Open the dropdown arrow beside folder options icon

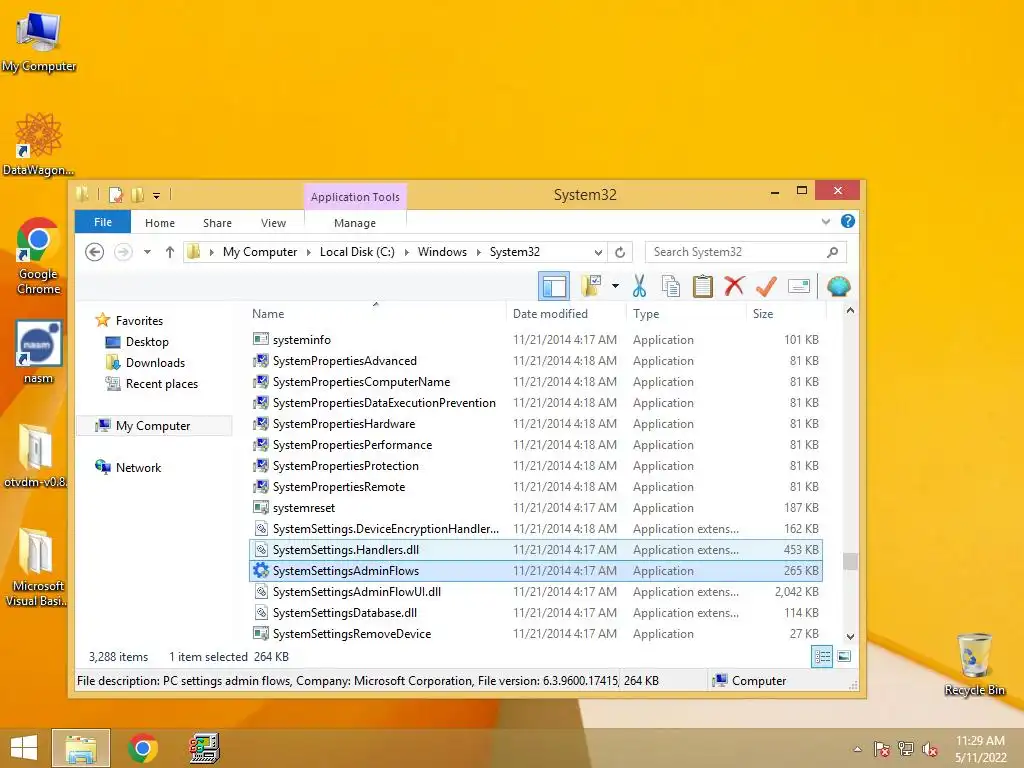(x=615, y=286)
